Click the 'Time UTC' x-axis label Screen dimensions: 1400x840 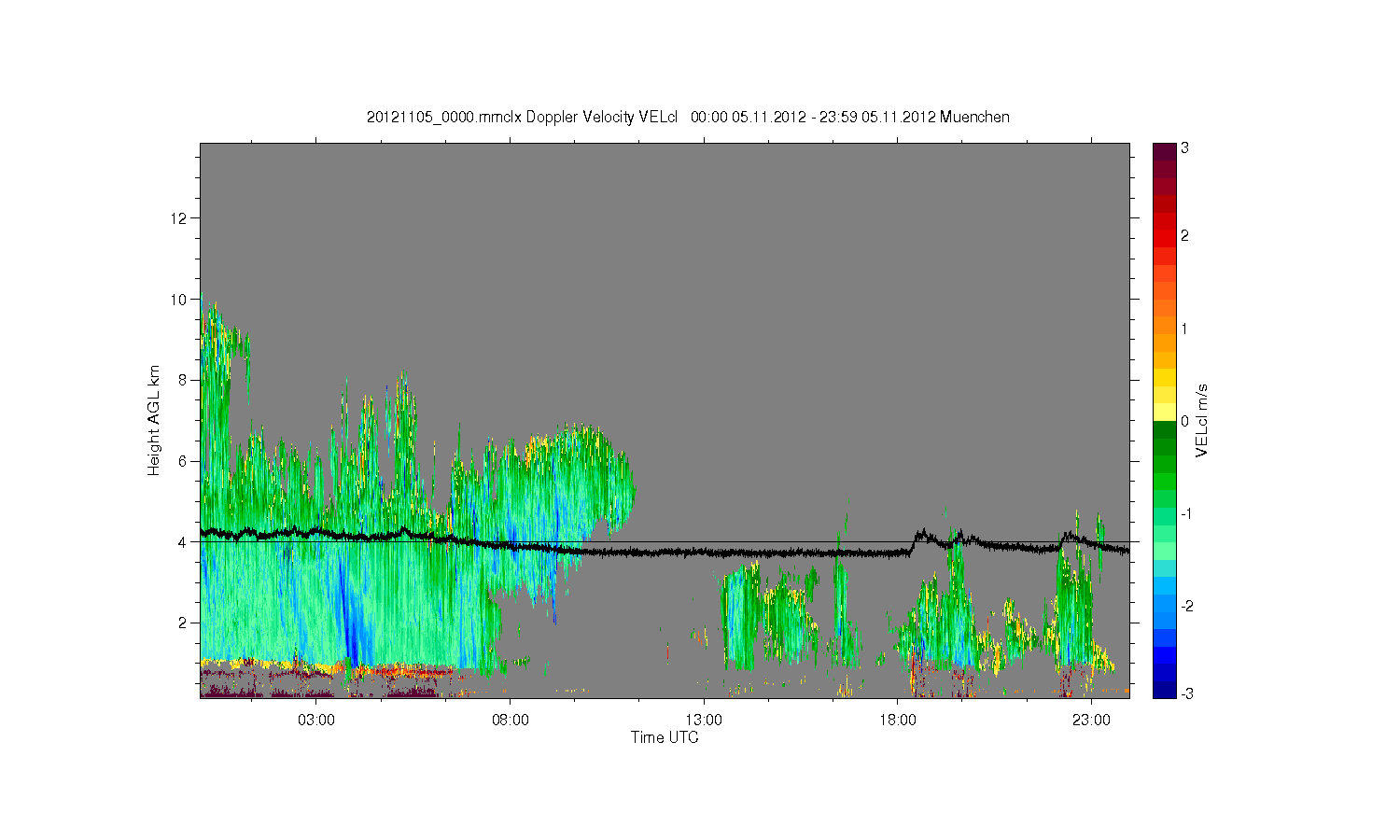coord(665,737)
